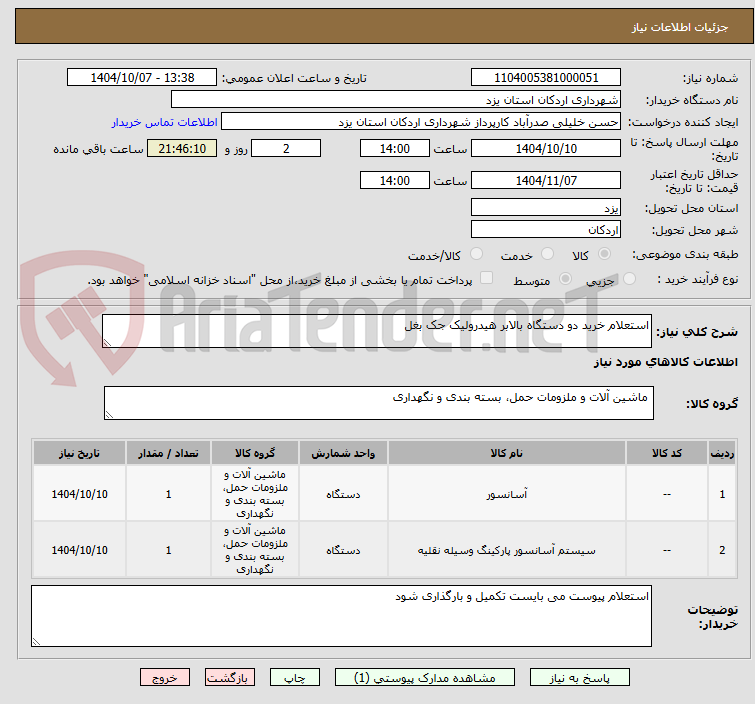Click the تاریخ نیاز column header
755x704 pixels.
(79, 453)
